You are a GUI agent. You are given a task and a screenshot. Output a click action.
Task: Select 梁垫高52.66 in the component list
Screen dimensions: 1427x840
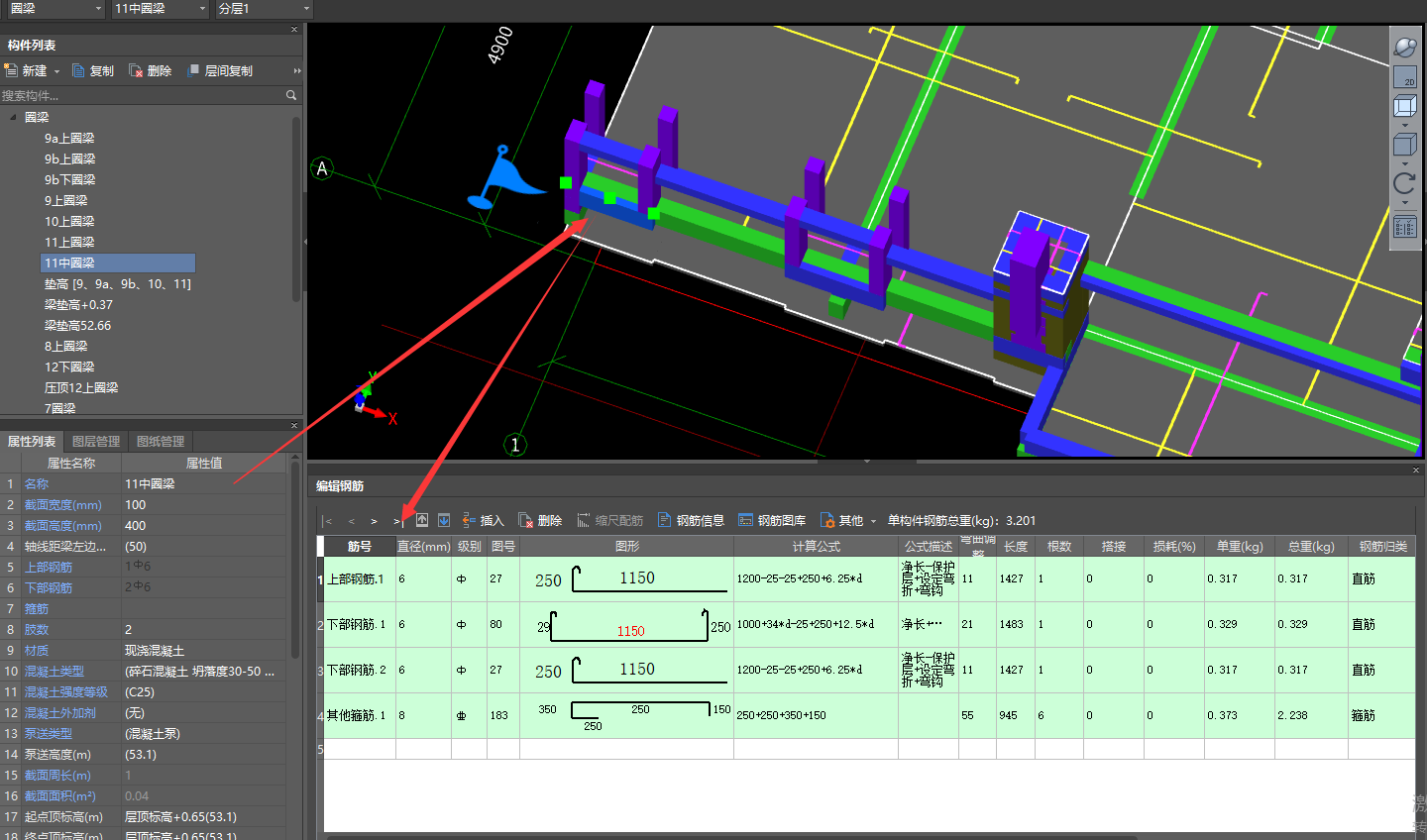pos(77,326)
